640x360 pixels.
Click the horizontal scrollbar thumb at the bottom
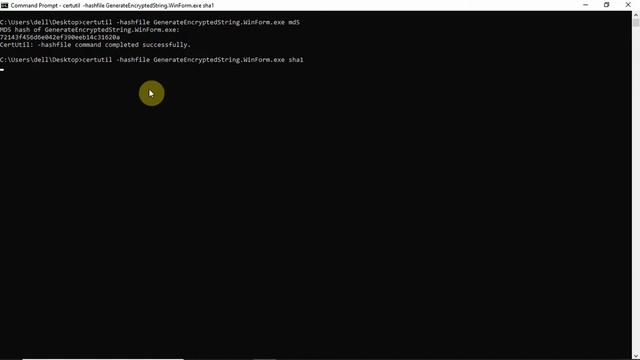pyautogui.click(x=103, y=359)
